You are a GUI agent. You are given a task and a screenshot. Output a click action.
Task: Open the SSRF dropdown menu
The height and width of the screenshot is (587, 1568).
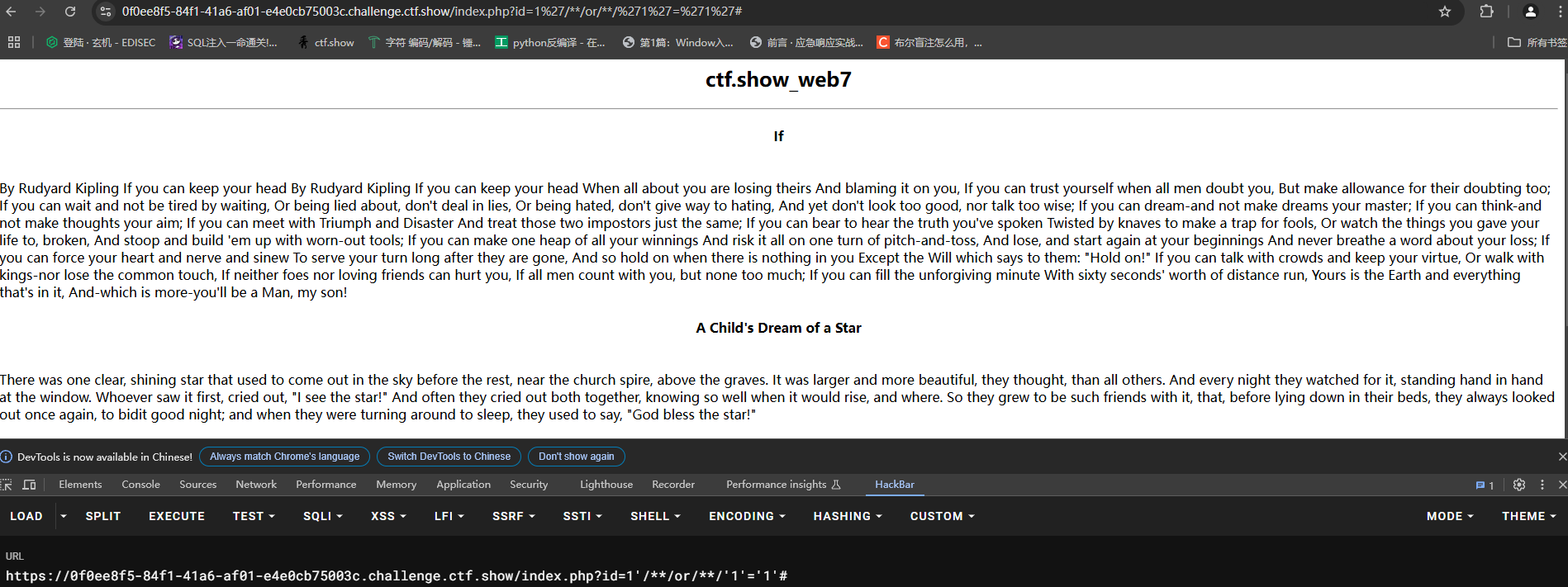coord(514,516)
